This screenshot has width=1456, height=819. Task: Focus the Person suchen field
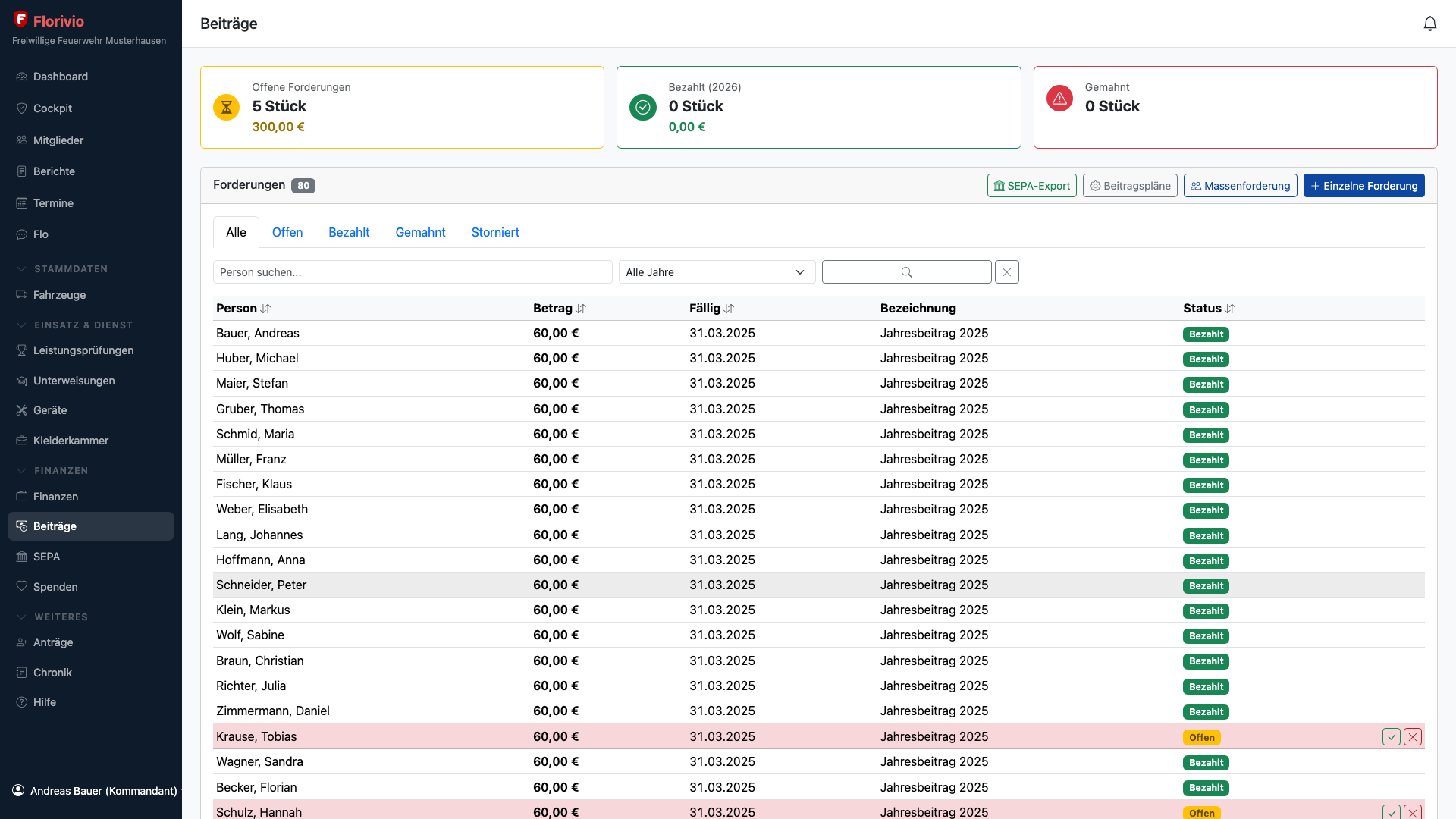click(413, 272)
